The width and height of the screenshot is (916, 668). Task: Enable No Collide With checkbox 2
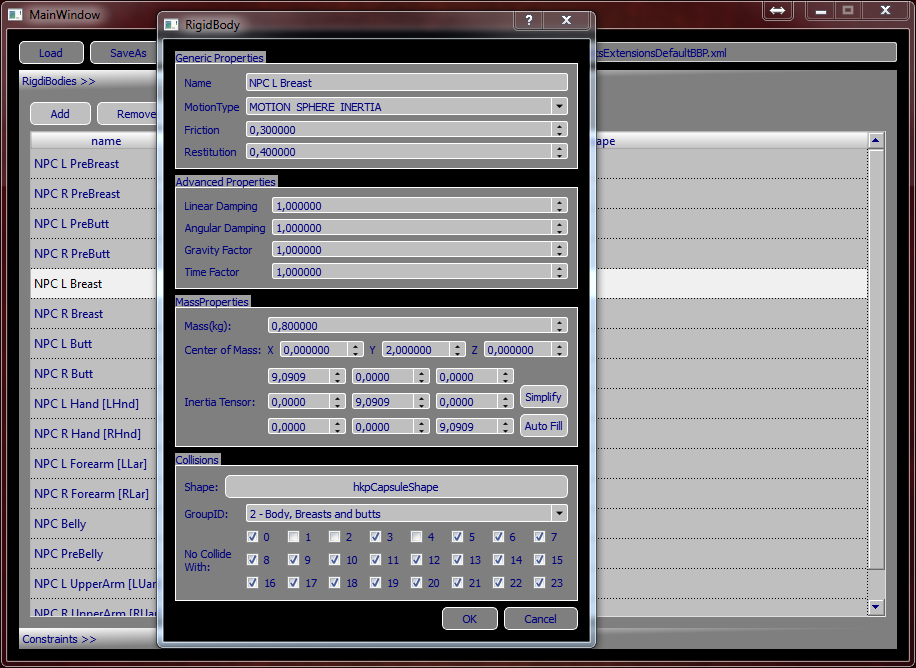[334, 537]
